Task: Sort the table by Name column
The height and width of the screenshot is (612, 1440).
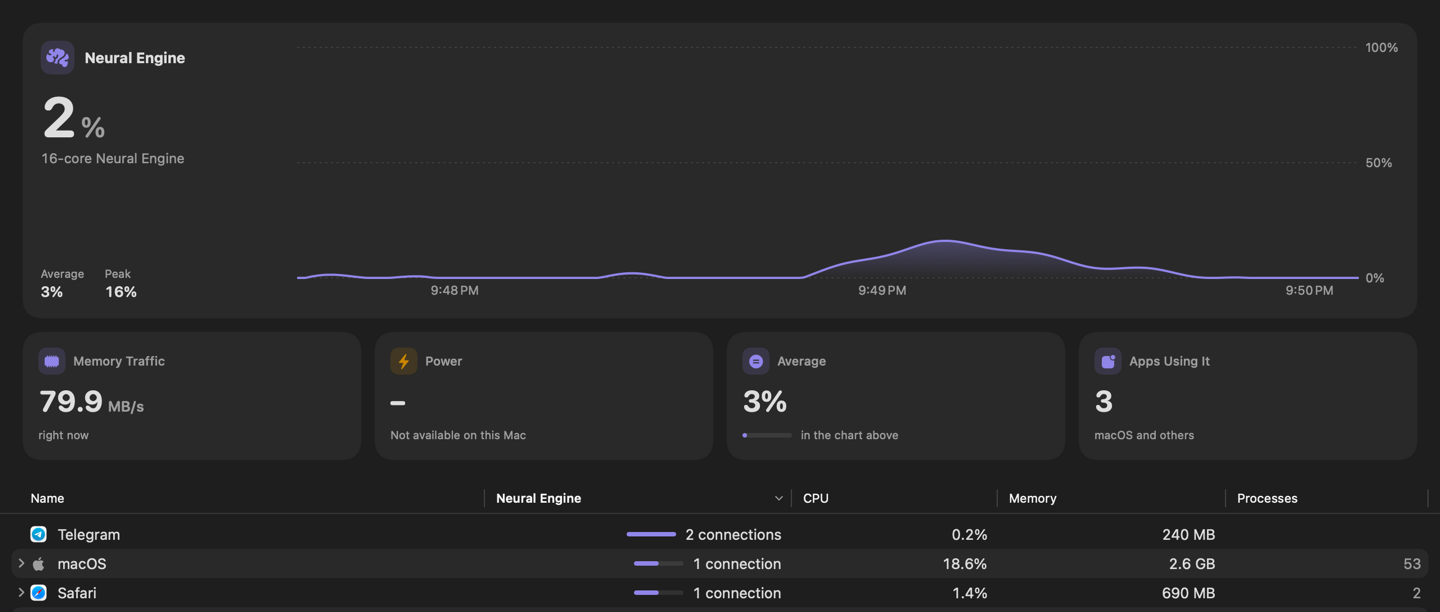Action: [47, 498]
